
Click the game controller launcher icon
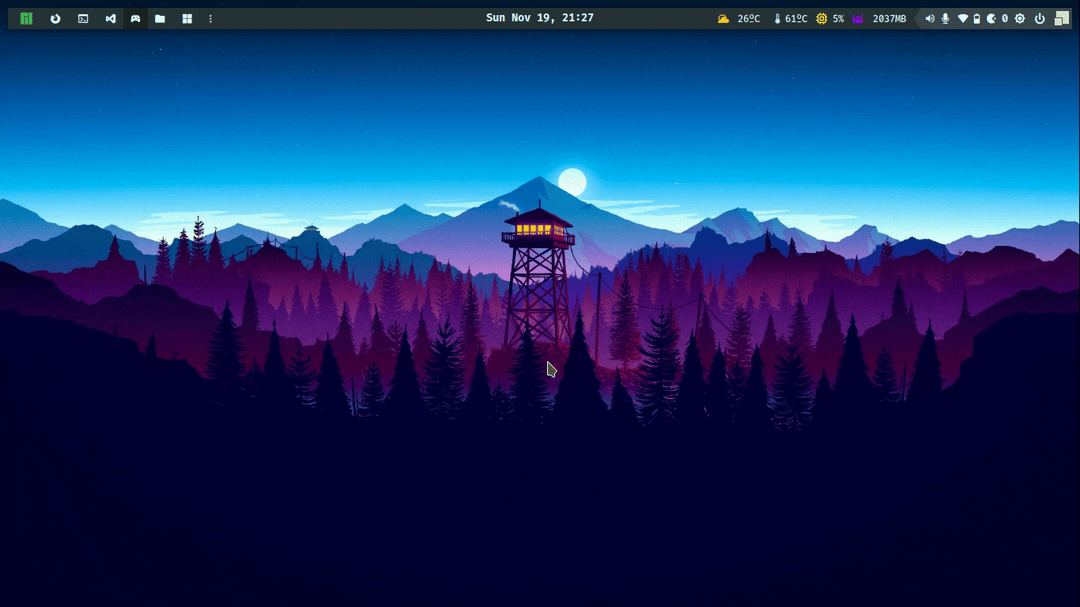click(135, 19)
